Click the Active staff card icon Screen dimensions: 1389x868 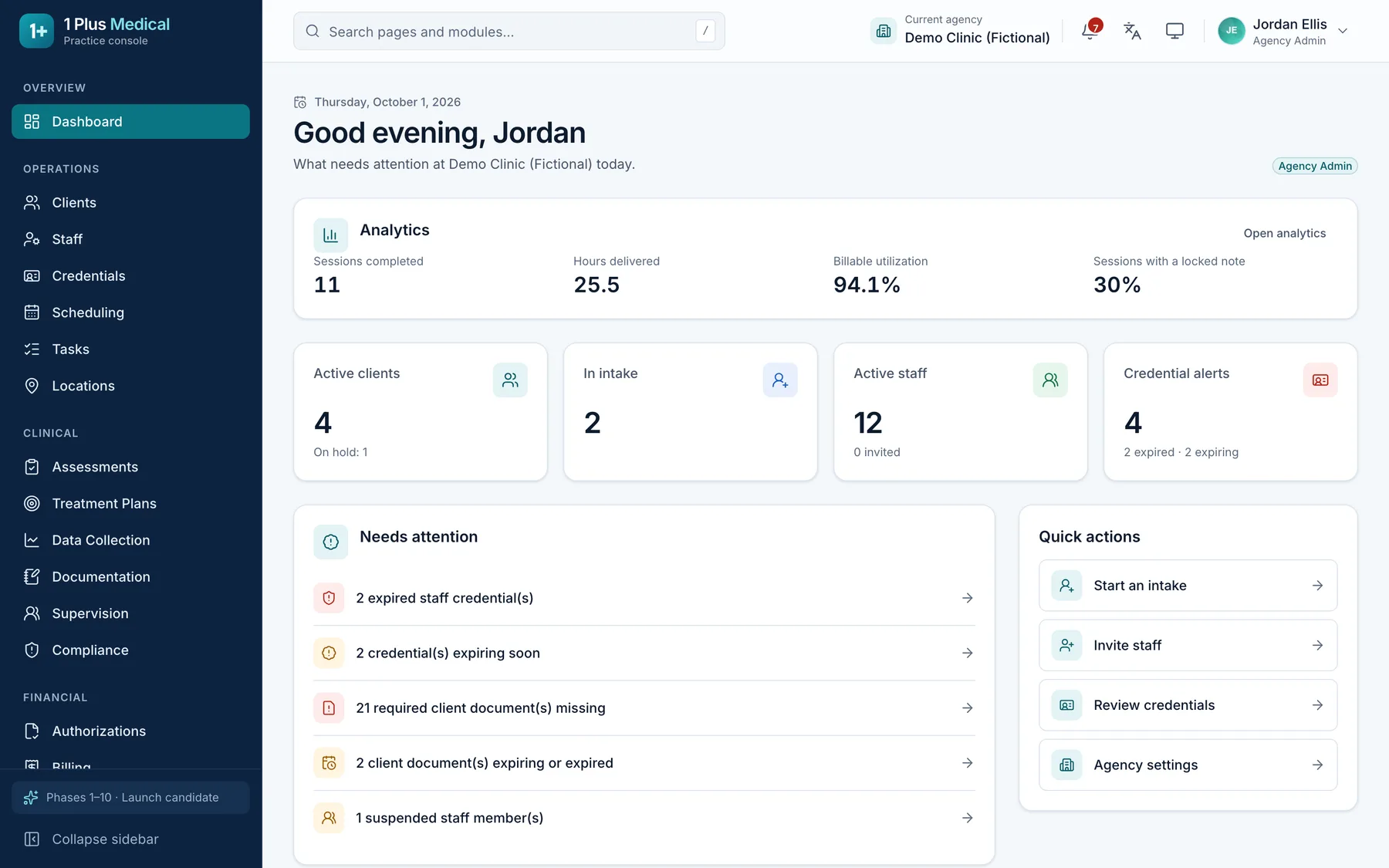tap(1050, 380)
